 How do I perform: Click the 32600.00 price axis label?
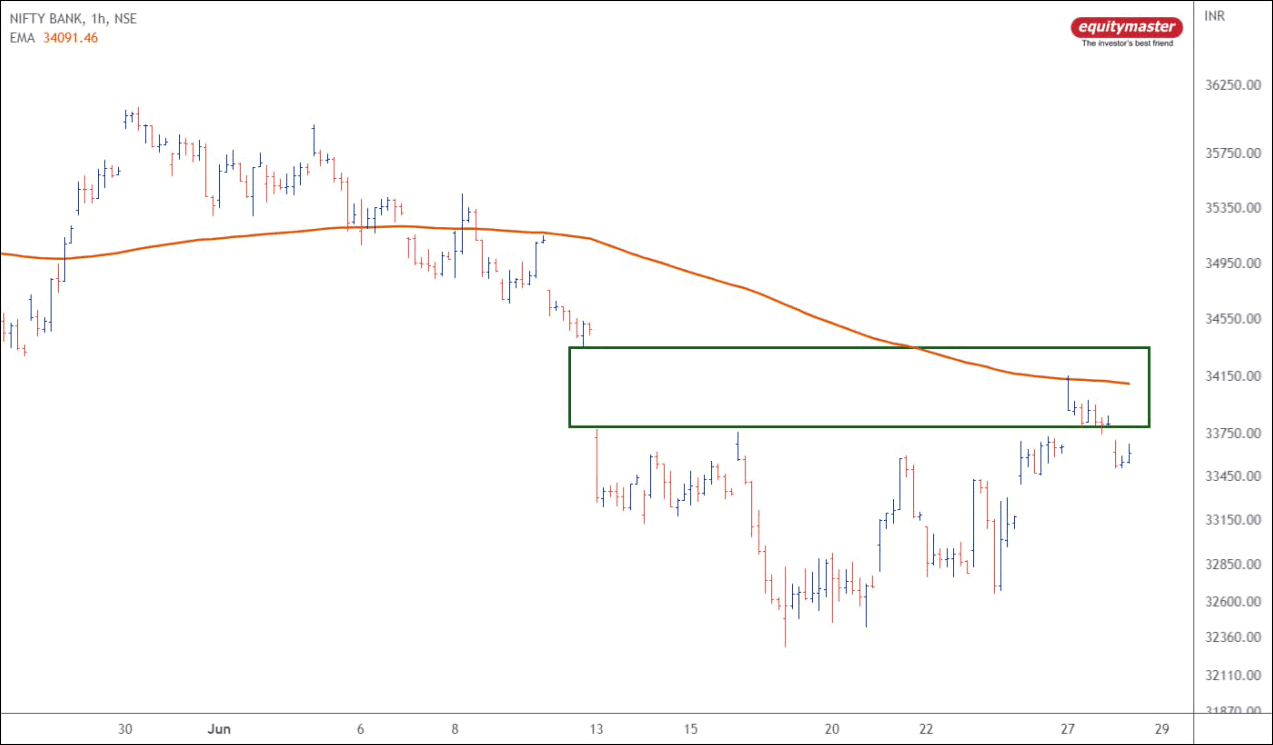pyautogui.click(x=1231, y=601)
